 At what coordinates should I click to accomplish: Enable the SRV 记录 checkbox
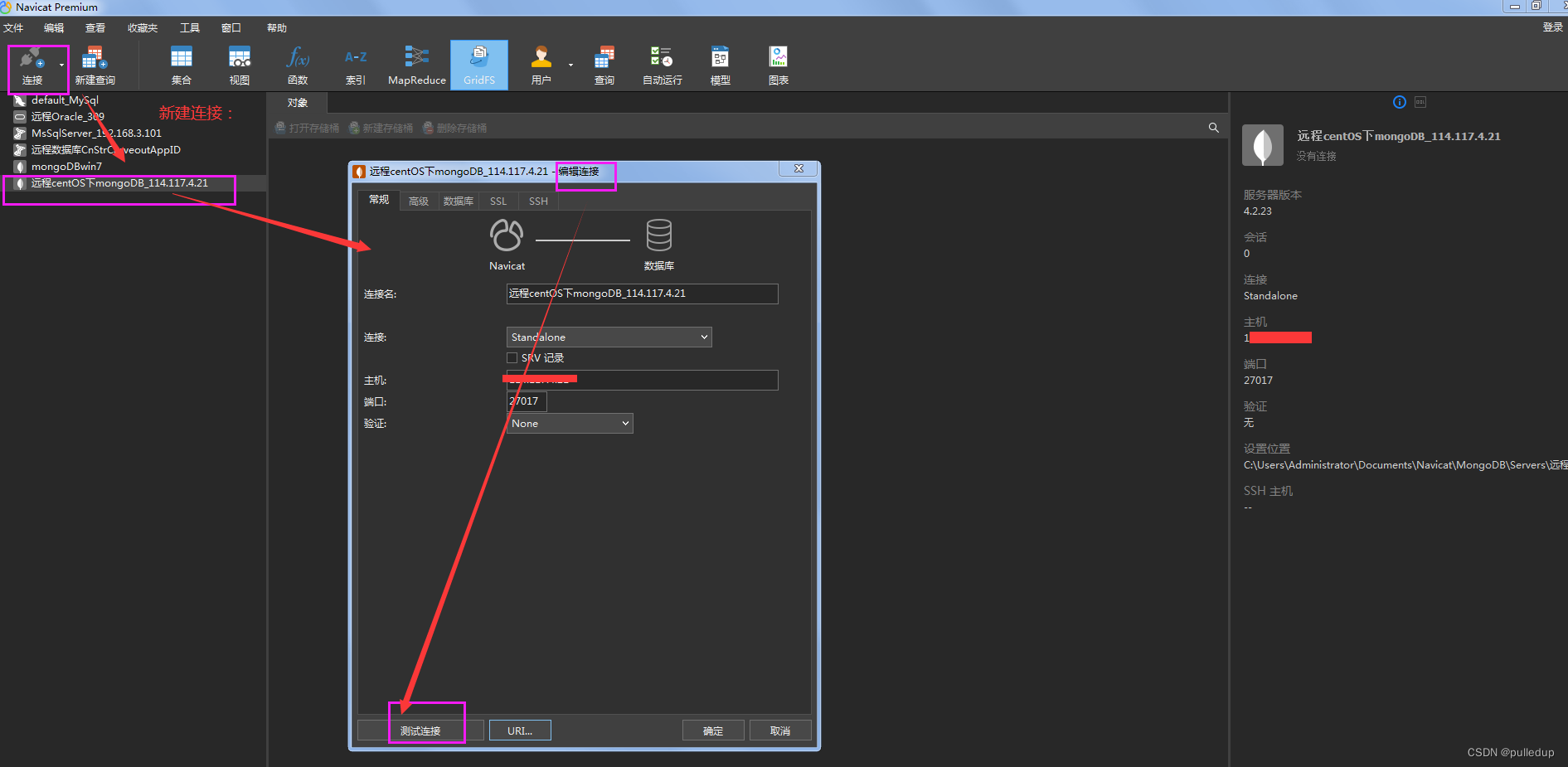tap(512, 358)
